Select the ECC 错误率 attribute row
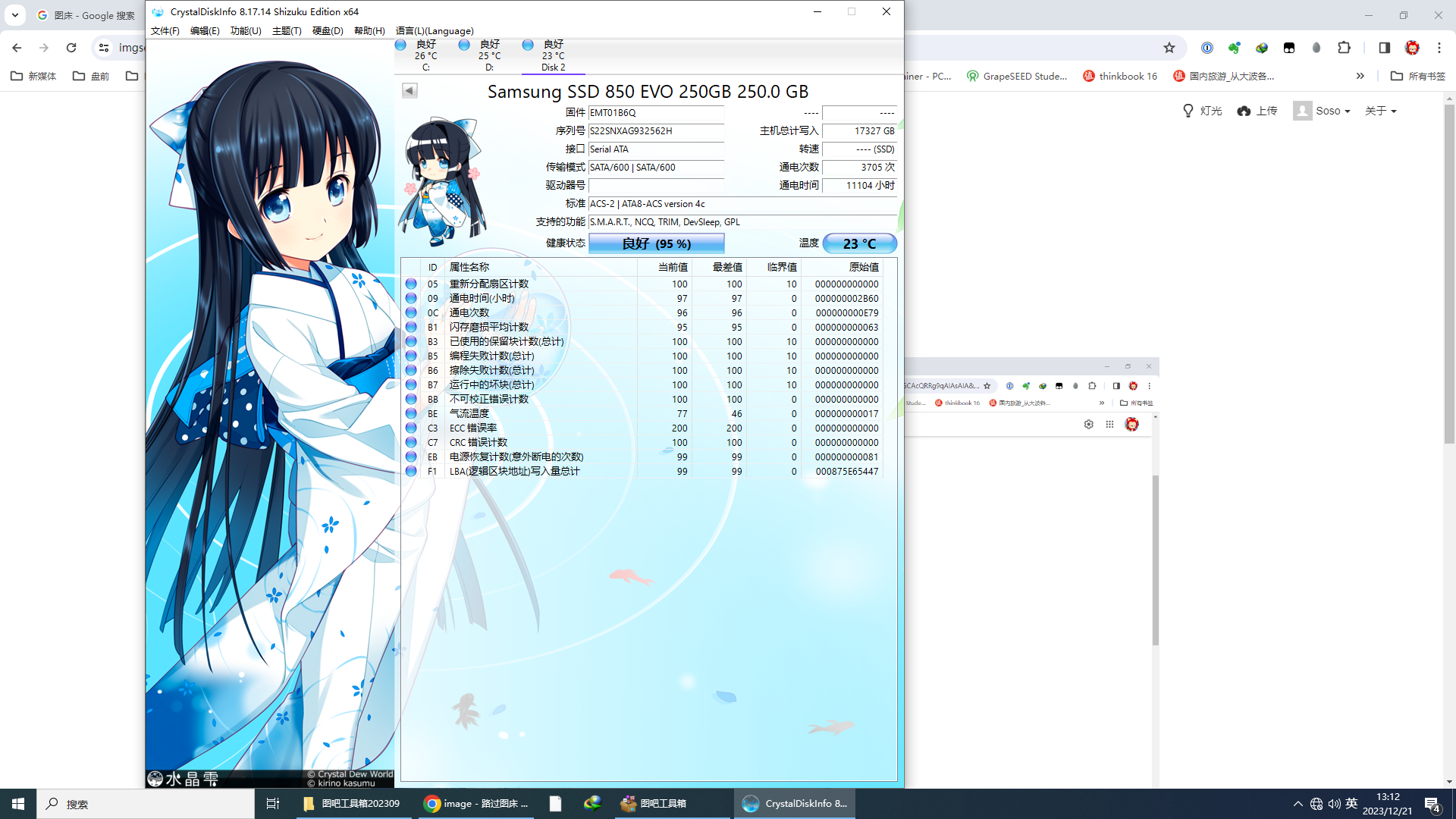 coord(642,428)
